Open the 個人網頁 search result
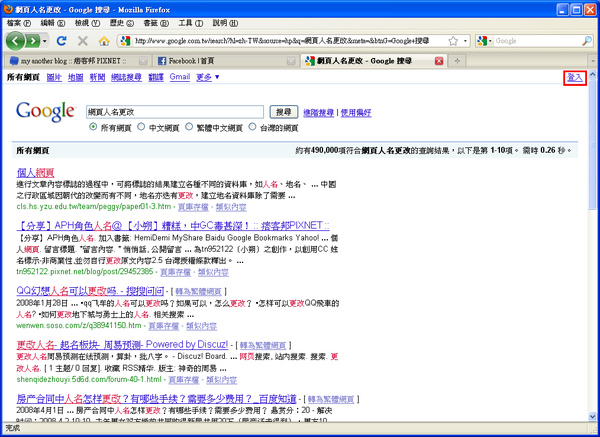 click(35, 173)
